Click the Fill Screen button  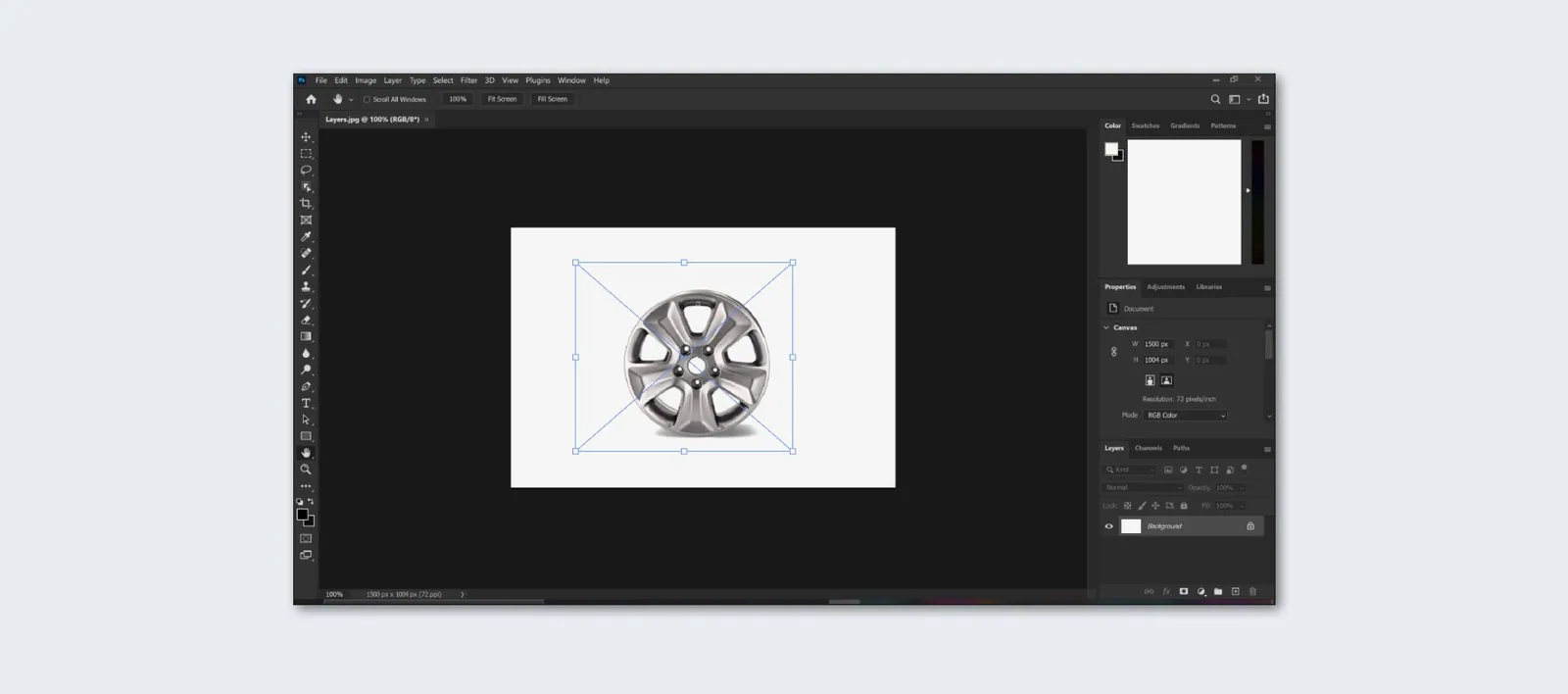552,99
